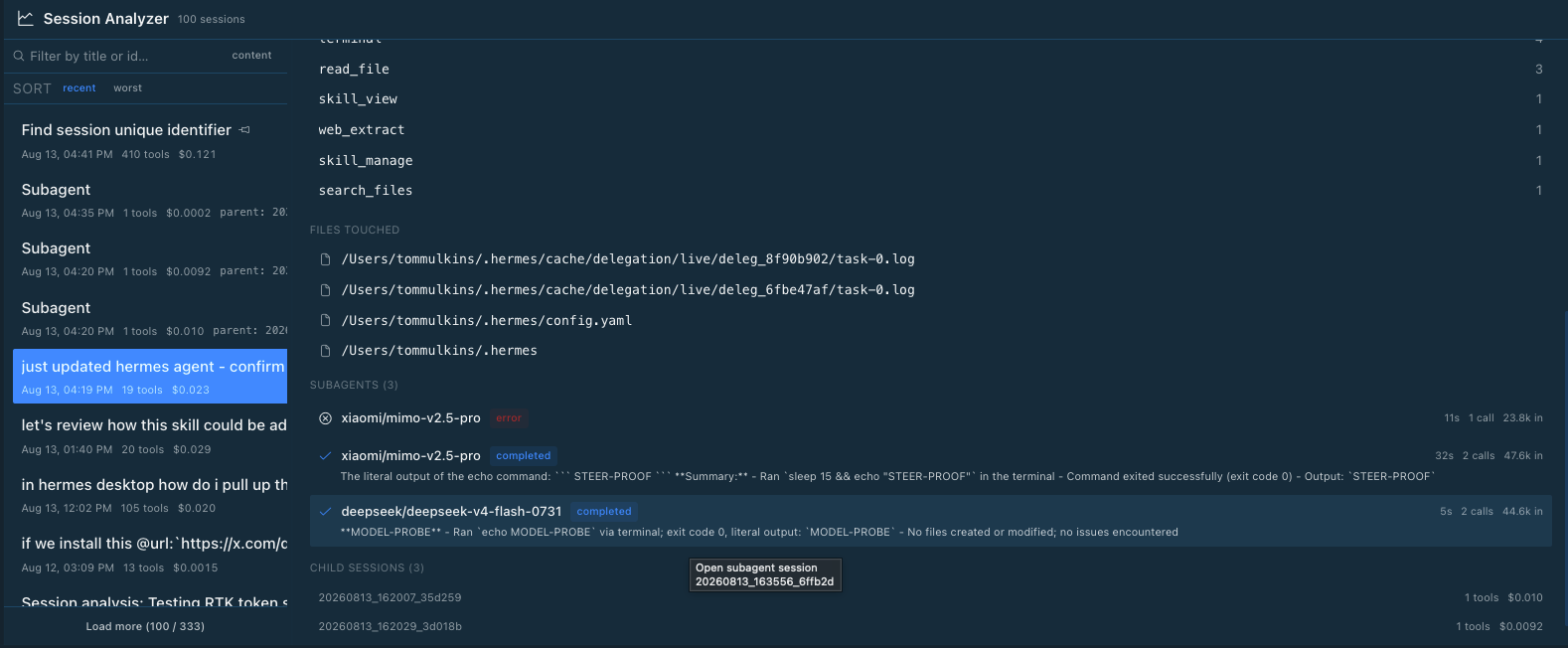
Task: Click completed badge on xiaomi/mimo-v2.5-pro
Action: click(524, 456)
